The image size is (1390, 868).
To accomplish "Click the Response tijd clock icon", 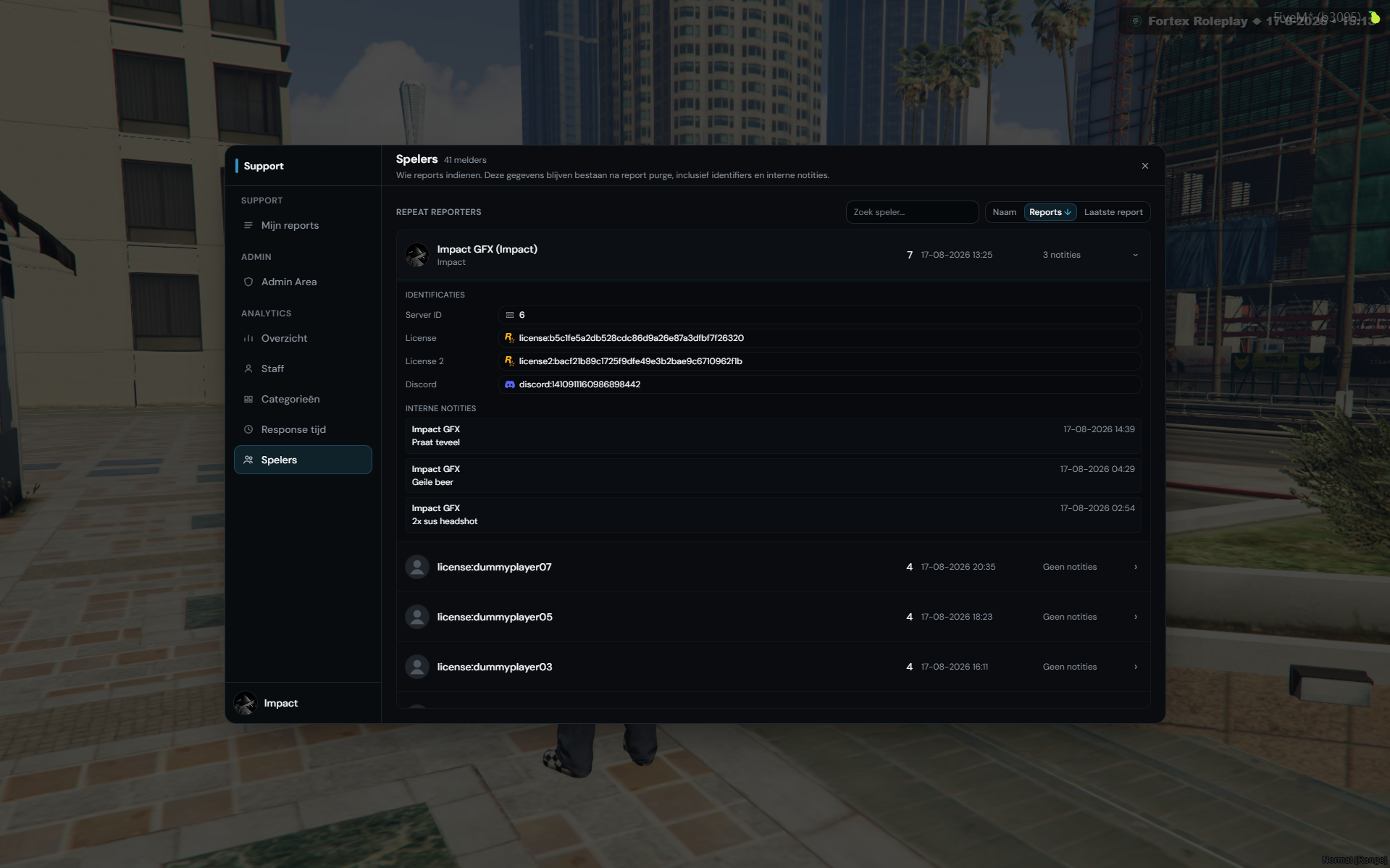I will [x=248, y=429].
